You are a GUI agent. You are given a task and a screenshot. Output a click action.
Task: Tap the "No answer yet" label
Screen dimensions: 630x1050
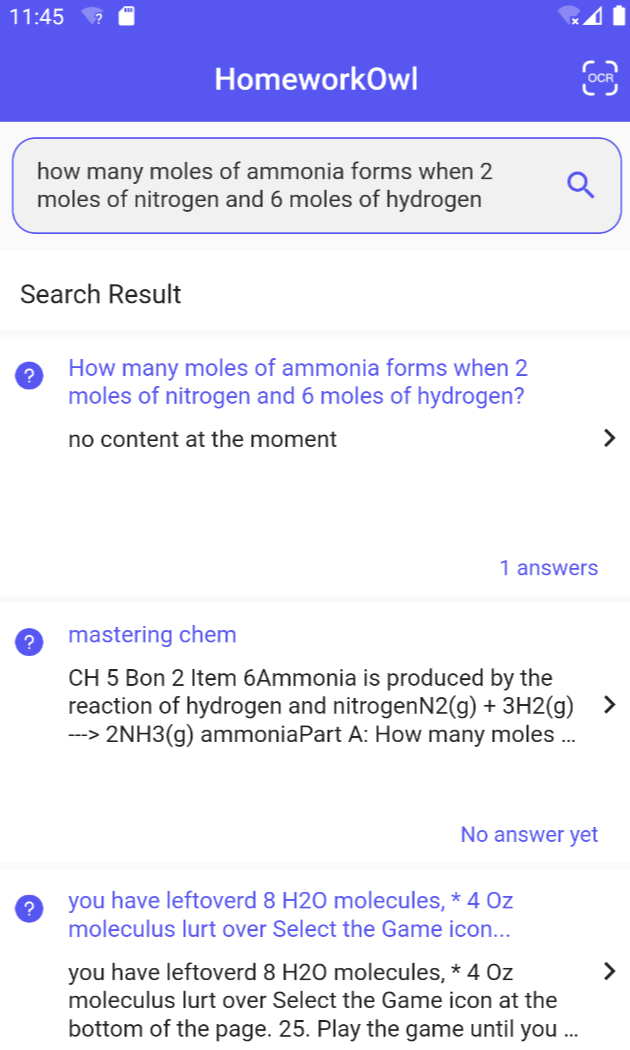(529, 834)
